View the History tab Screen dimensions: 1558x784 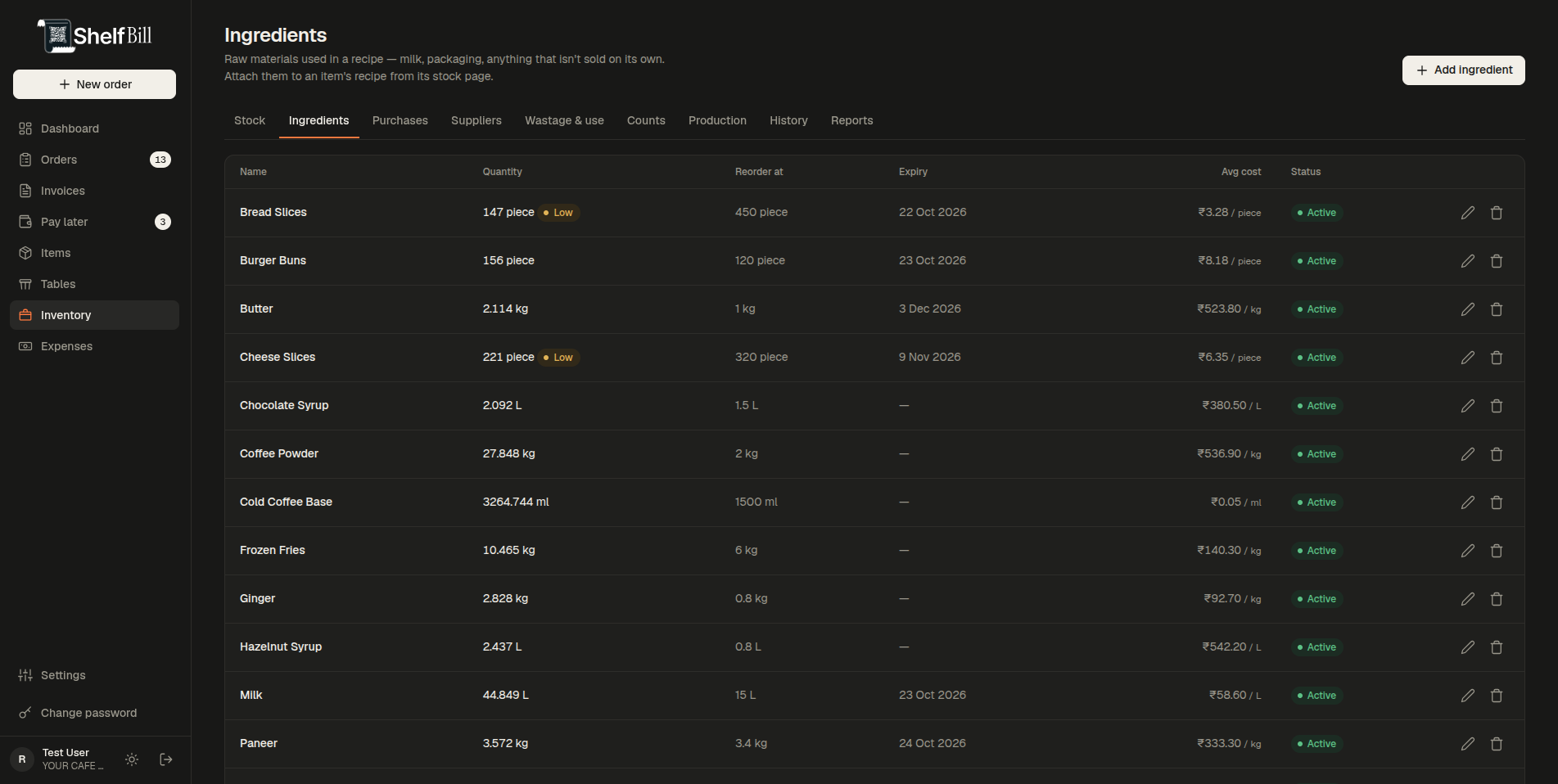tap(788, 120)
